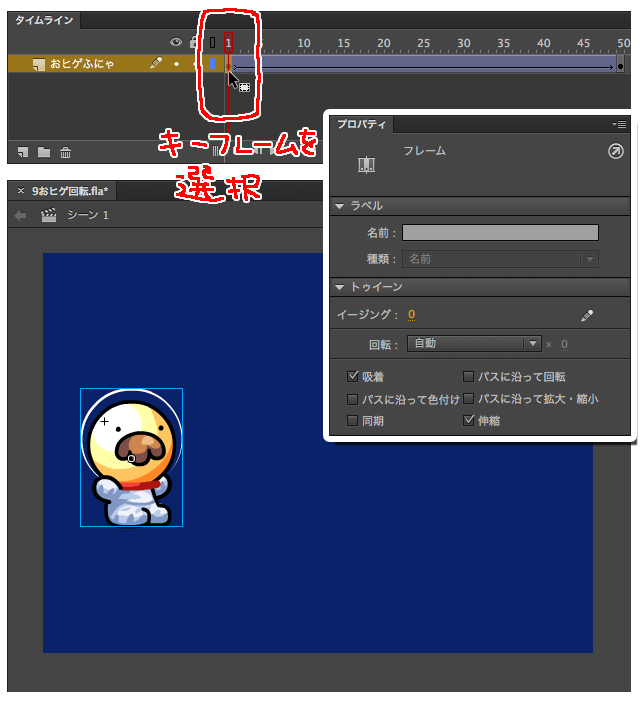643x702 pixels.
Task: Switch to the 9おヒゲ回転.fla document tab
Action: click(x=70, y=191)
